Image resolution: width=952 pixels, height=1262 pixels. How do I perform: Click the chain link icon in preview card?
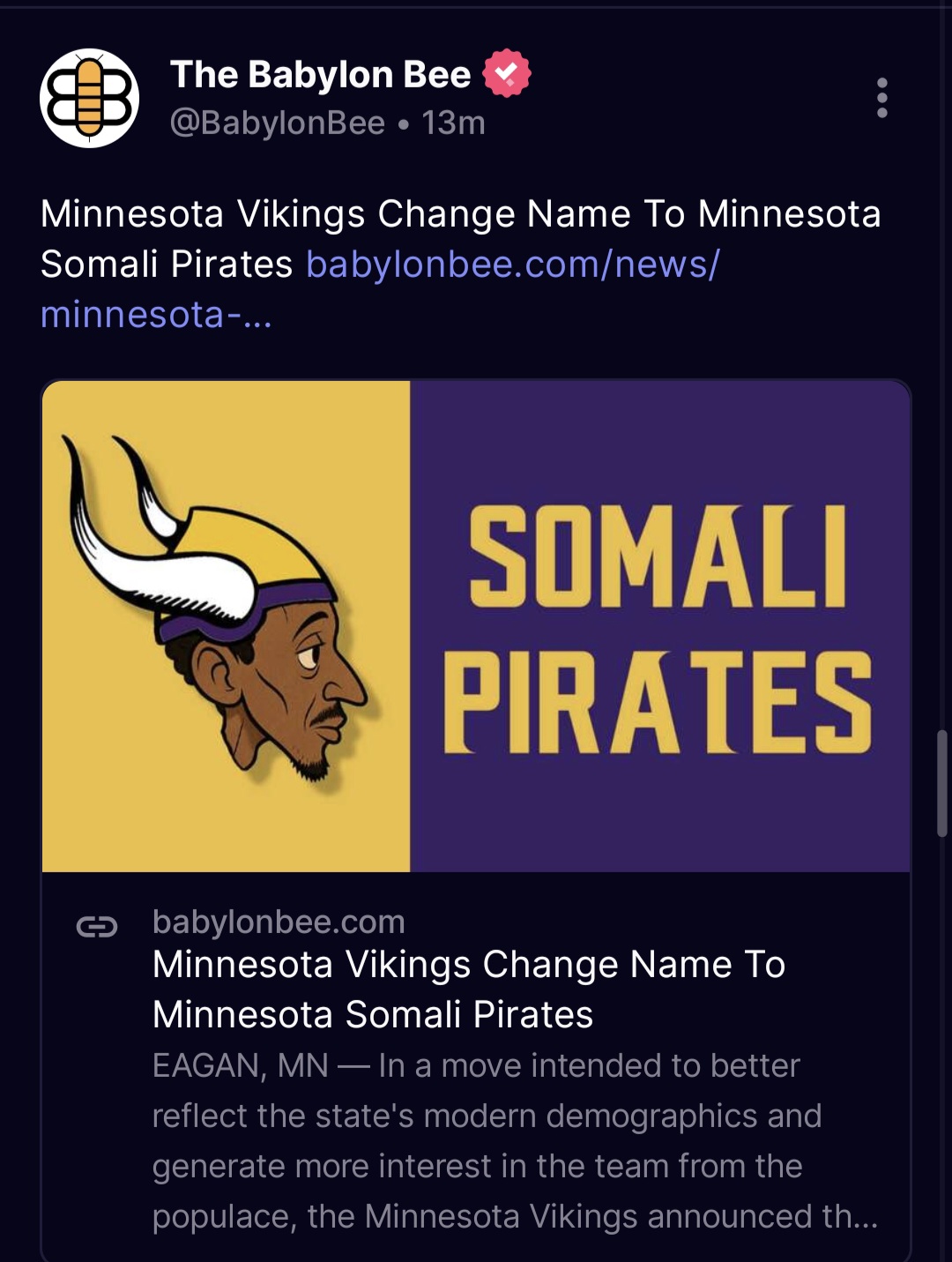tap(97, 926)
